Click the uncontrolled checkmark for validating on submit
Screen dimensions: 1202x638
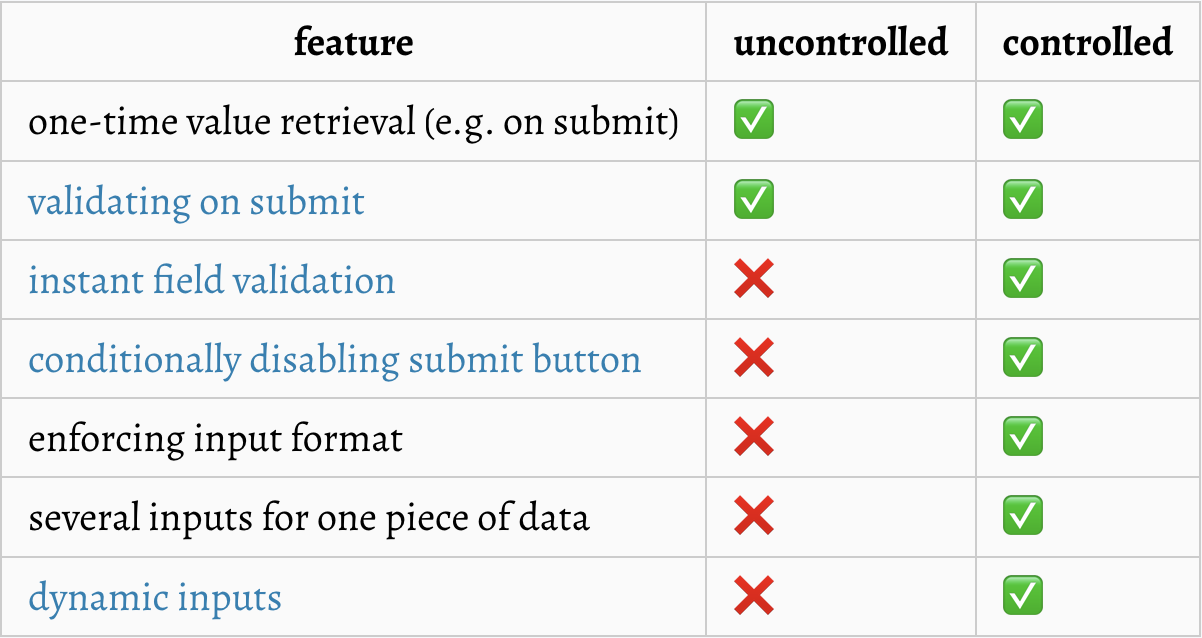[x=753, y=200]
